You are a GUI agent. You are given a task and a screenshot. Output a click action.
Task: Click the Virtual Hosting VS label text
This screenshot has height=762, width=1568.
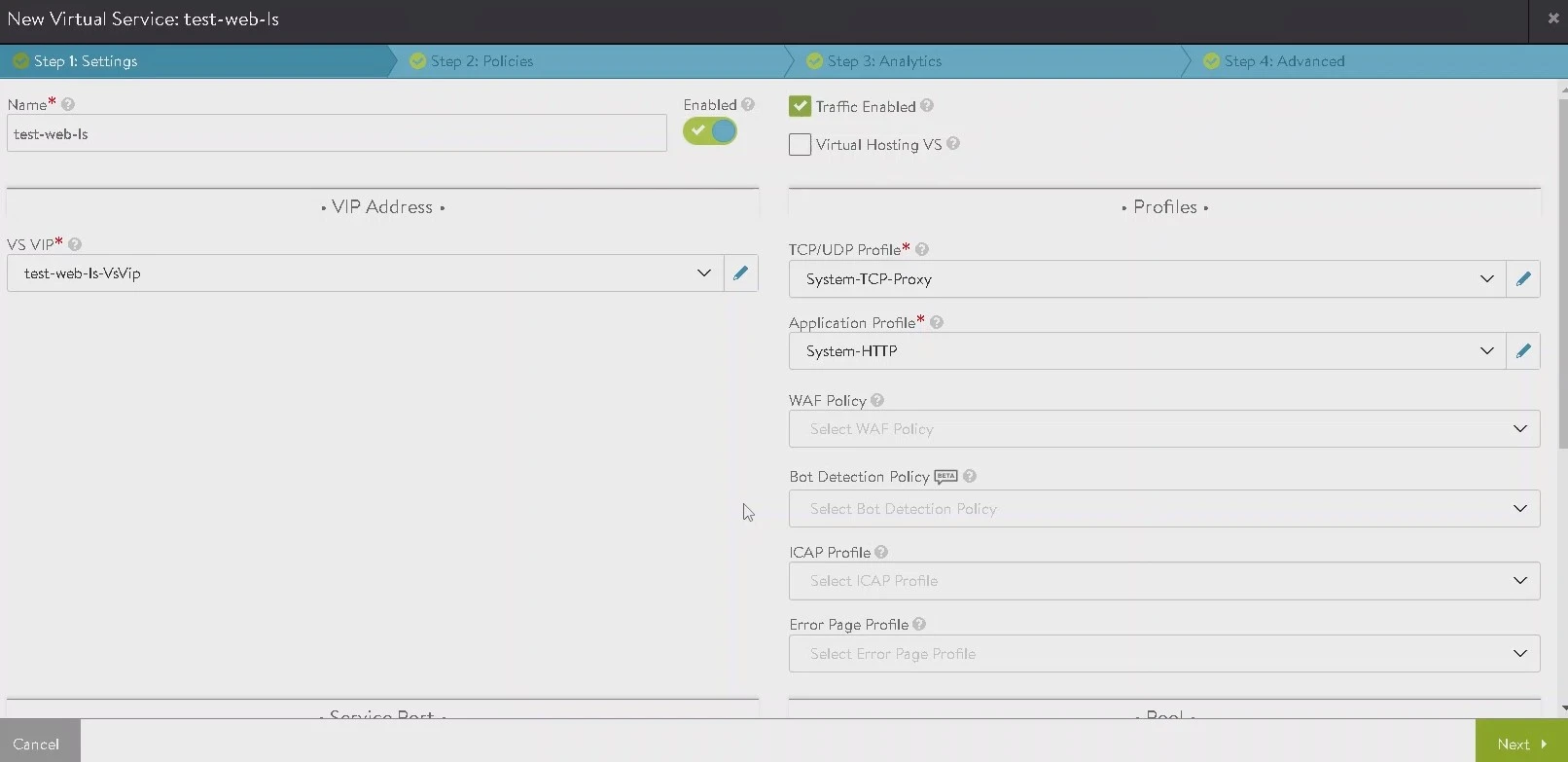pos(879,145)
